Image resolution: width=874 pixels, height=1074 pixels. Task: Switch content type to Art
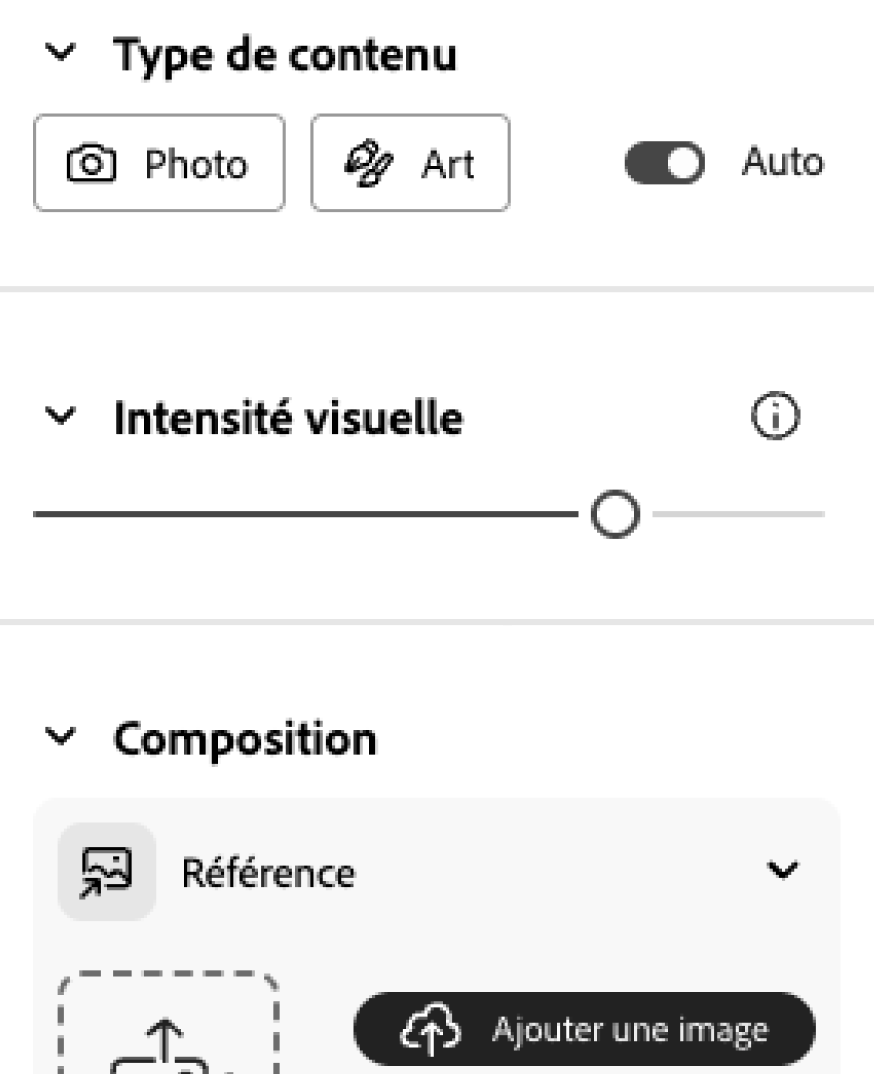pyautogui.click(x=409, y=162)
